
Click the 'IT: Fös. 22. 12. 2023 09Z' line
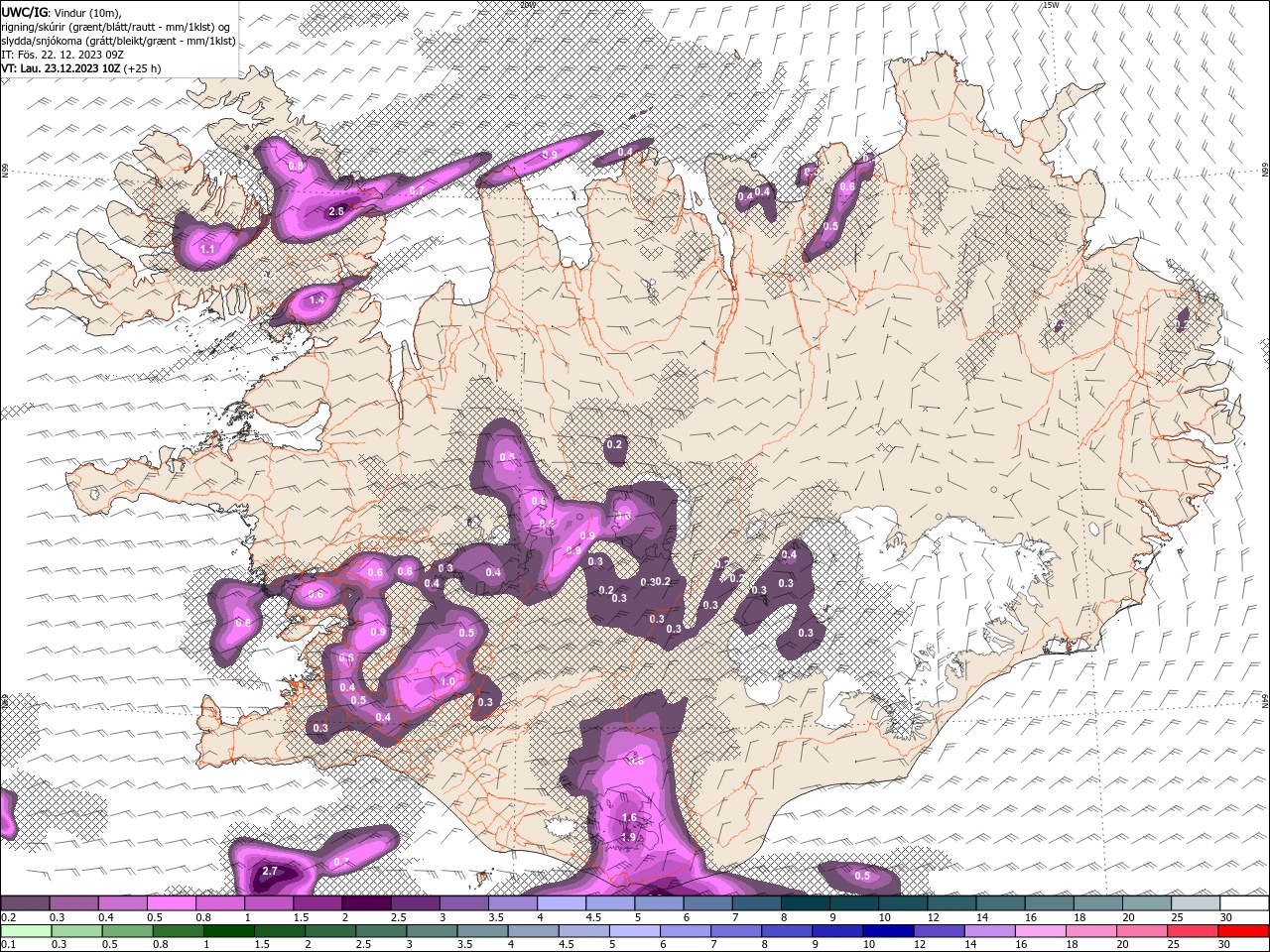63,55
